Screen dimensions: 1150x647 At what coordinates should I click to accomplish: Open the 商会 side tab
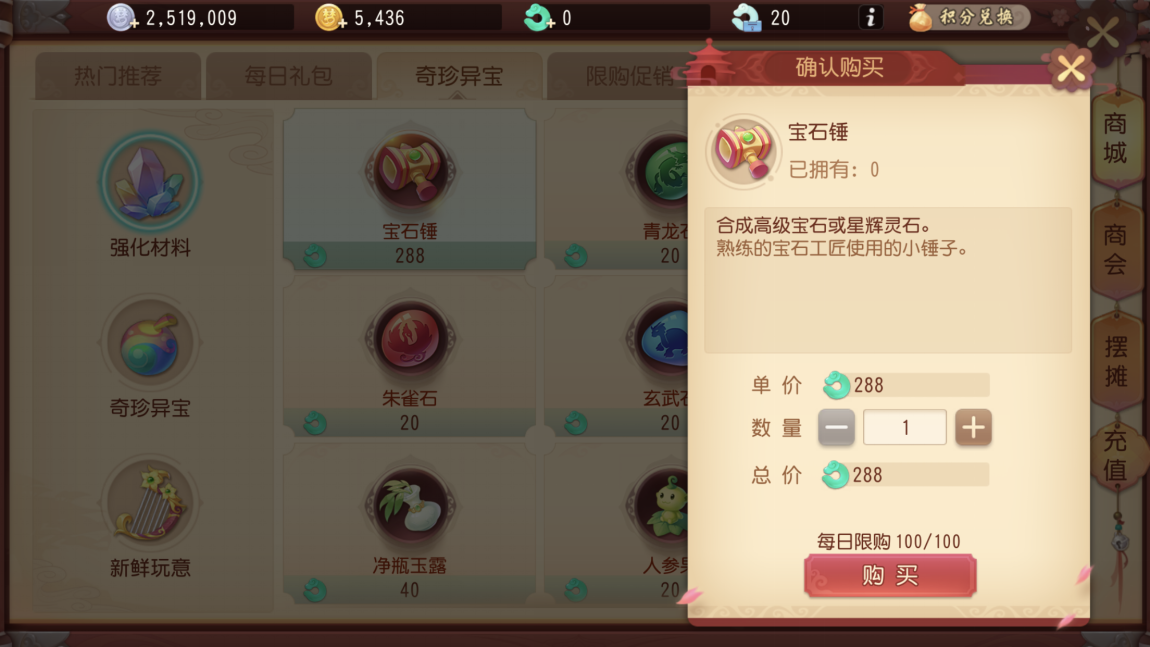(x=1115, y=249)
